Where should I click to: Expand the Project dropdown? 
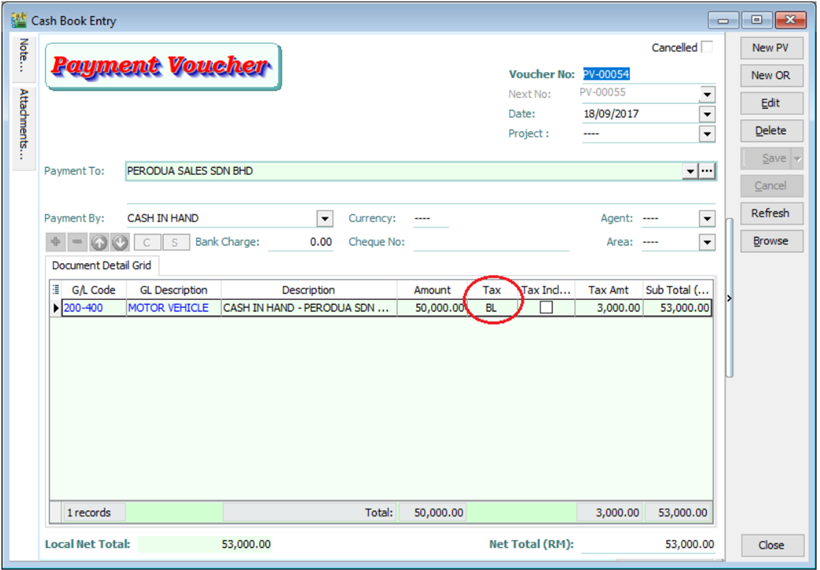pos(707,134)
